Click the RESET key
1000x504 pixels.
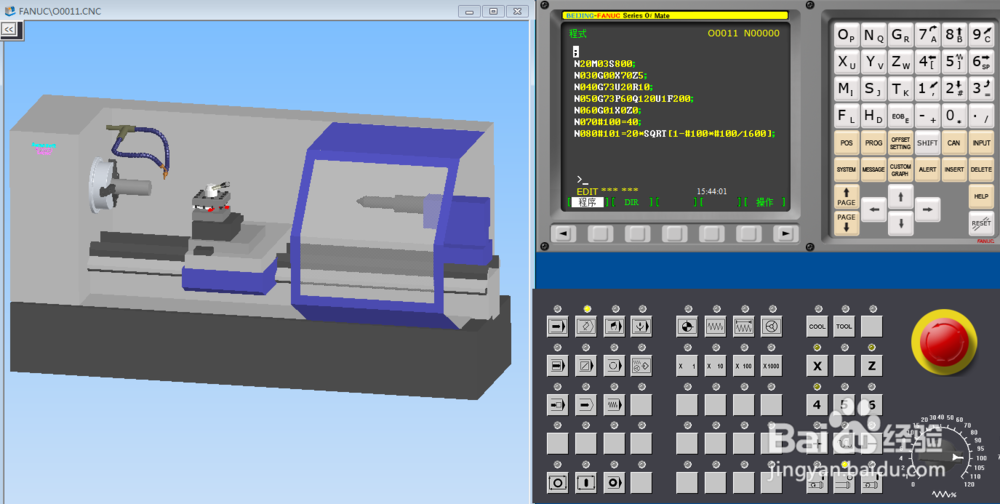pos(981,223)
